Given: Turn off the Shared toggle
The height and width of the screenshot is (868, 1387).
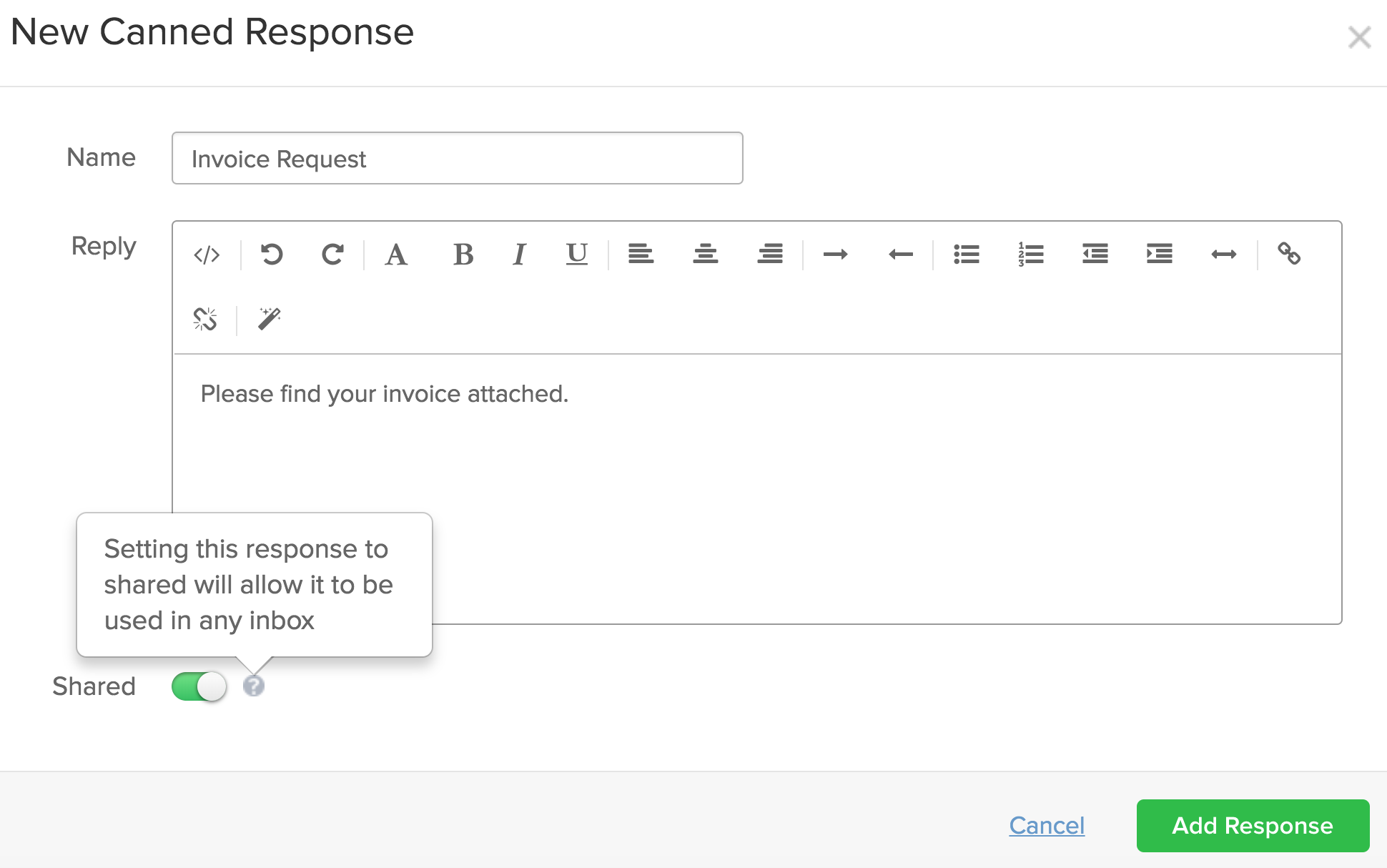Looking at the screenshot, I should point(199,686).
